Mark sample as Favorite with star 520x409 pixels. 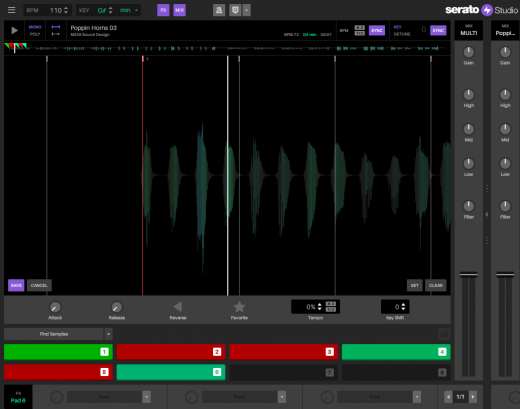pos(239,307)
